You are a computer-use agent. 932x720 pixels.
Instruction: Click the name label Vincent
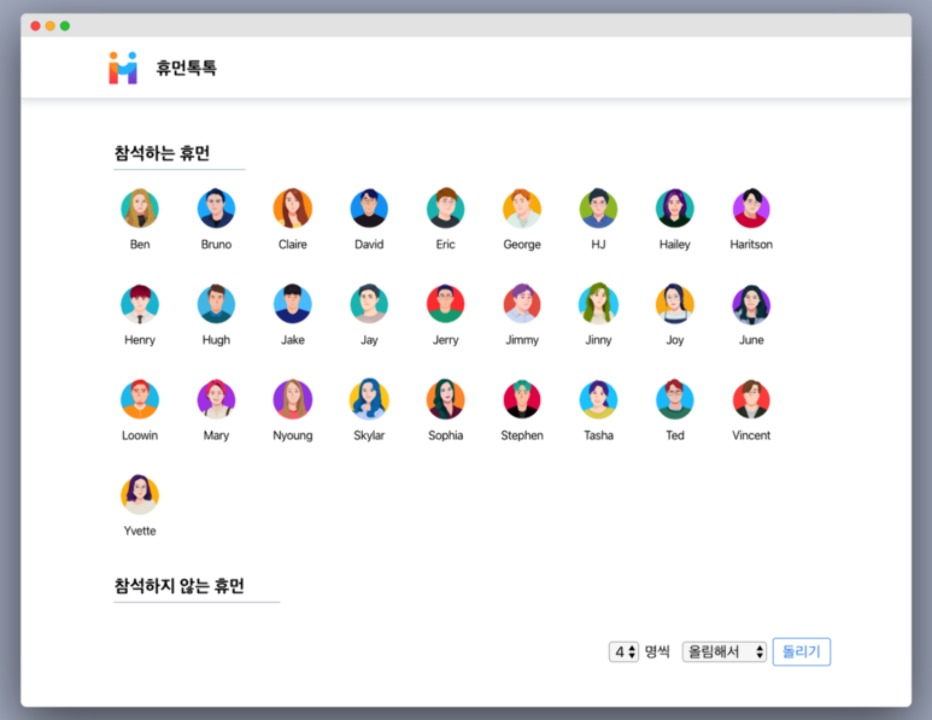click(751, 435)
